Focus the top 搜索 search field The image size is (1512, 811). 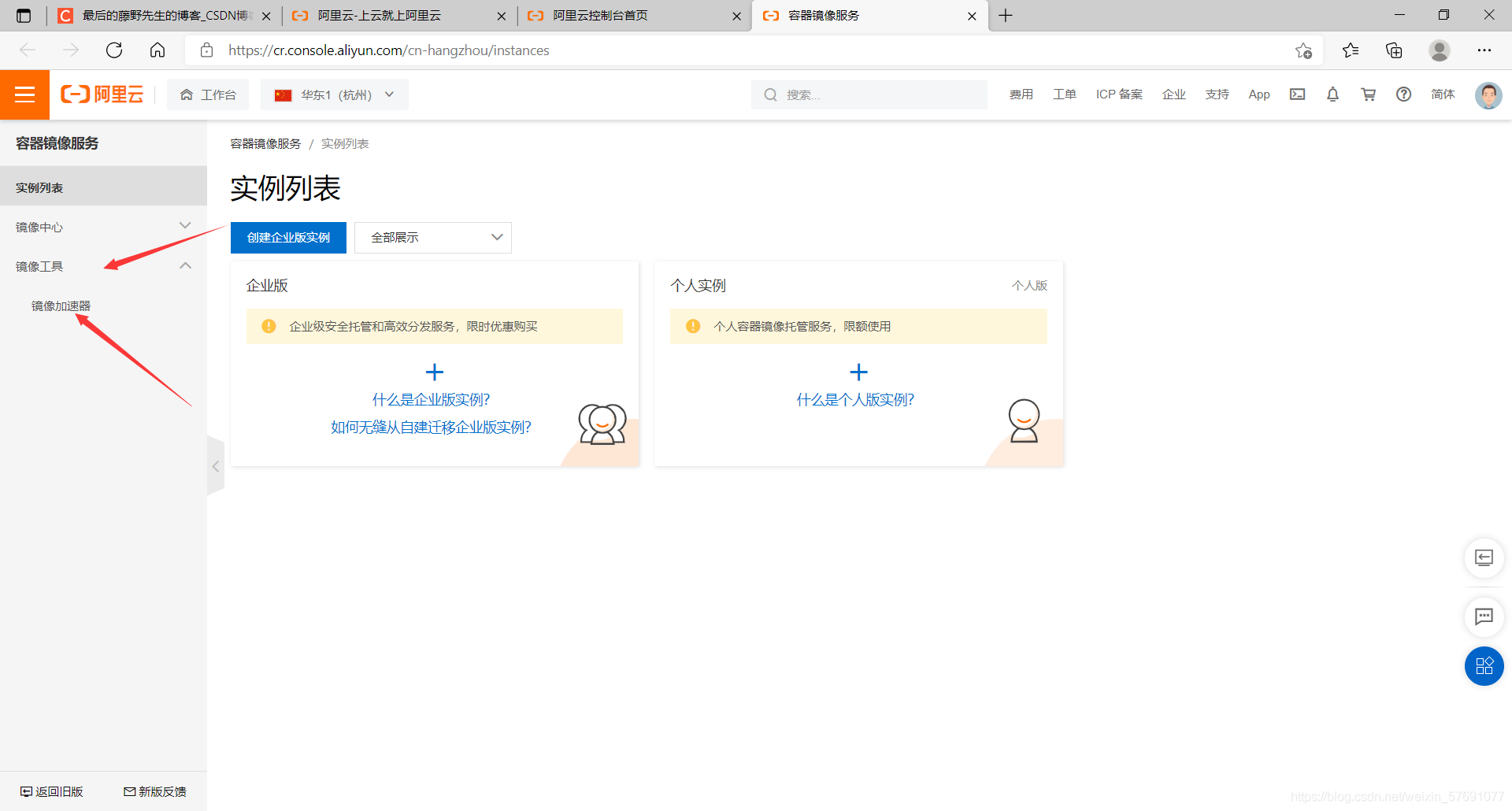(869, 94)
